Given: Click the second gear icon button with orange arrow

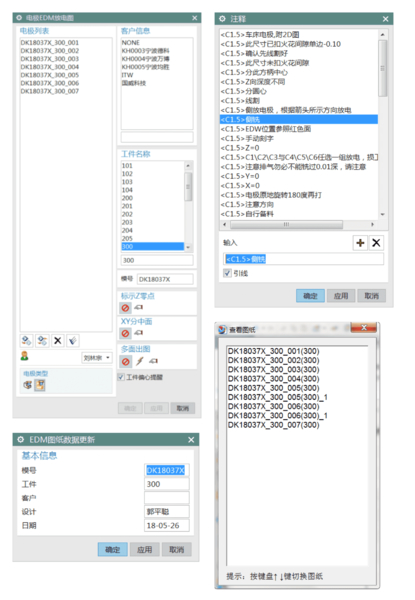Looking at the screenshot, I should pos(42,340).
